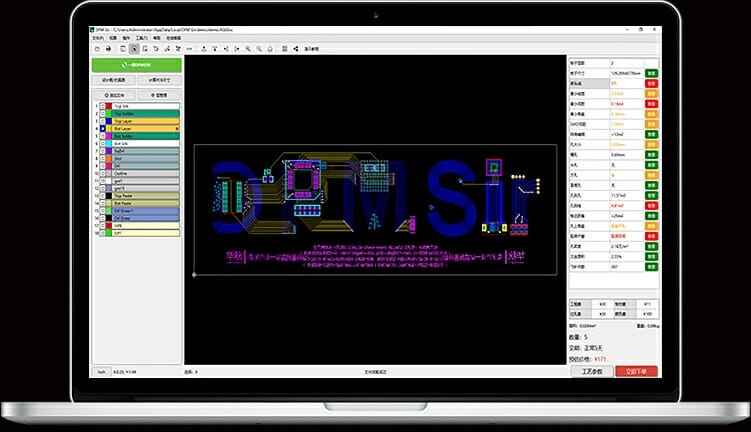Click the cyan swatch of Bot Silk
The image size is (751, 432).
(109, 143)
